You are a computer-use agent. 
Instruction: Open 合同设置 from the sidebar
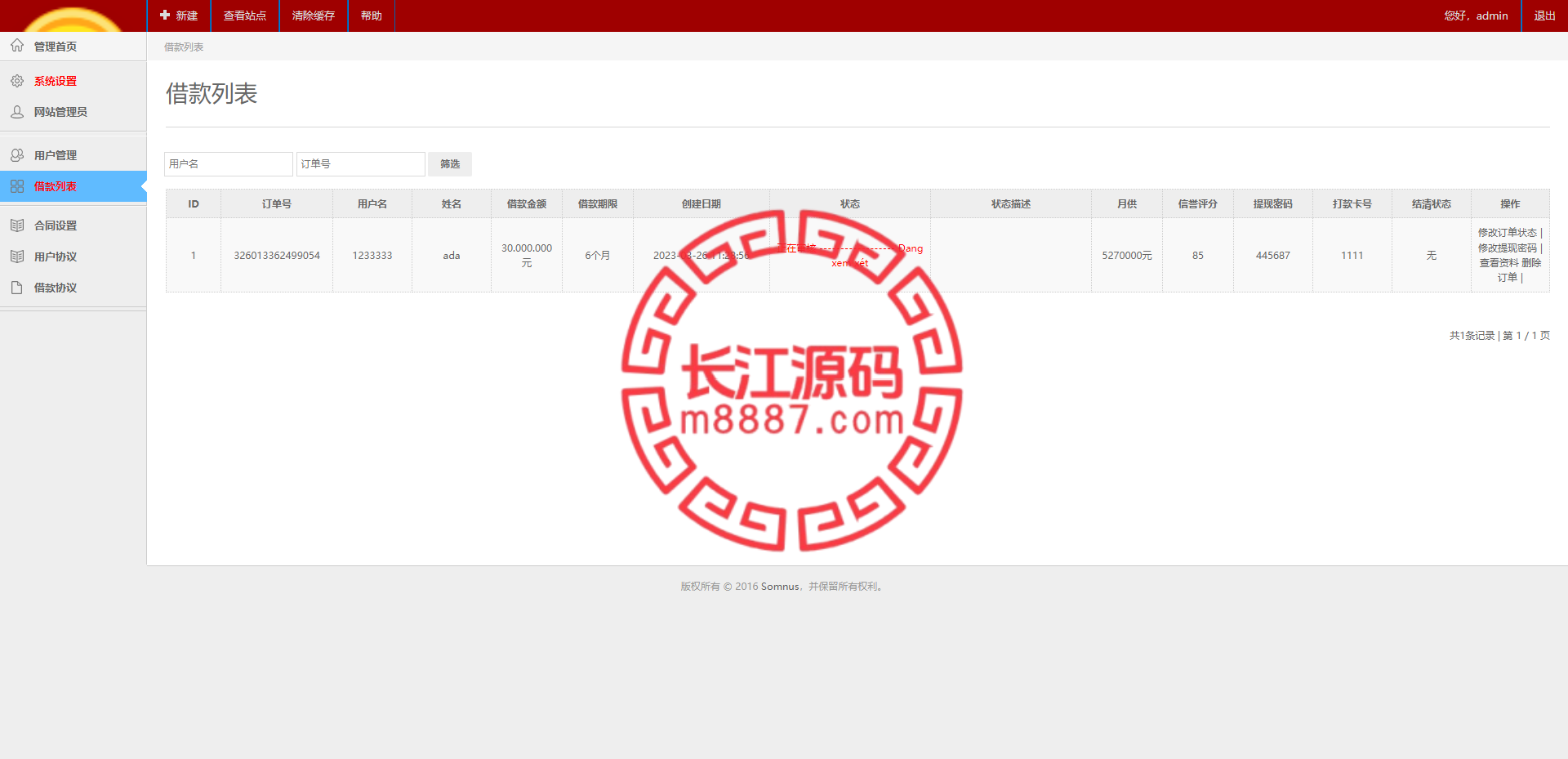click(56, 225)
